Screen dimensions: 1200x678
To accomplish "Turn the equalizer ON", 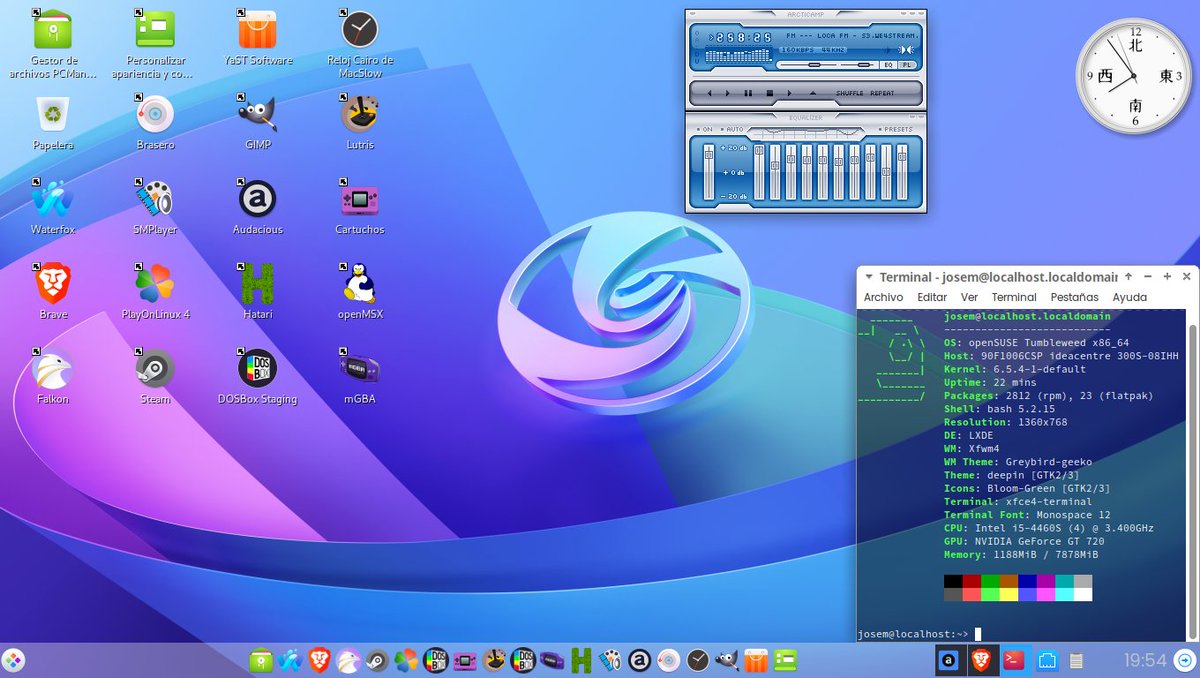I will click(705, 129).
